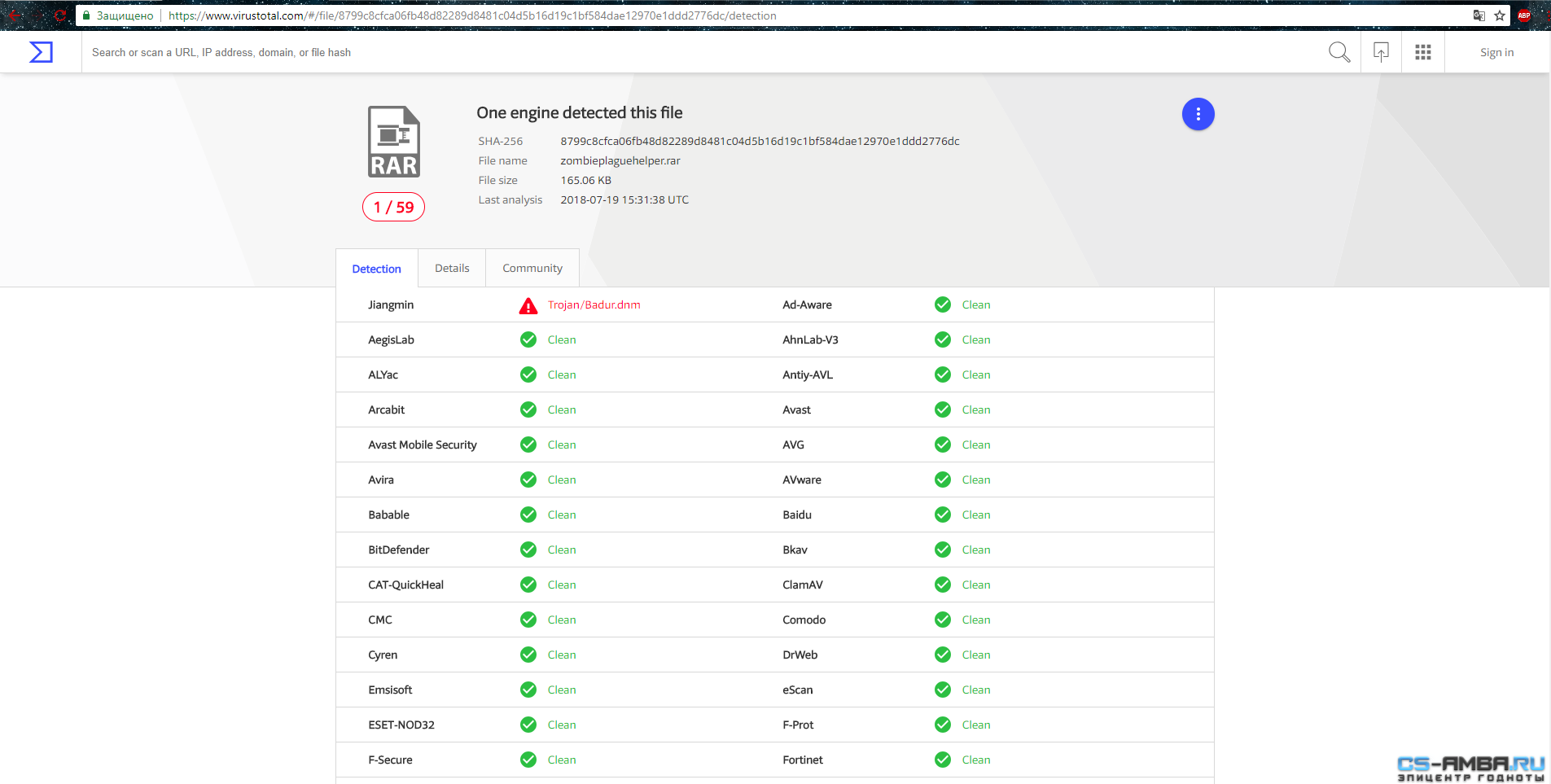The width and height of the screenshot is (1551, 784).
Task: Click the VirusTotal sigma logo
Action: [41, 52]
